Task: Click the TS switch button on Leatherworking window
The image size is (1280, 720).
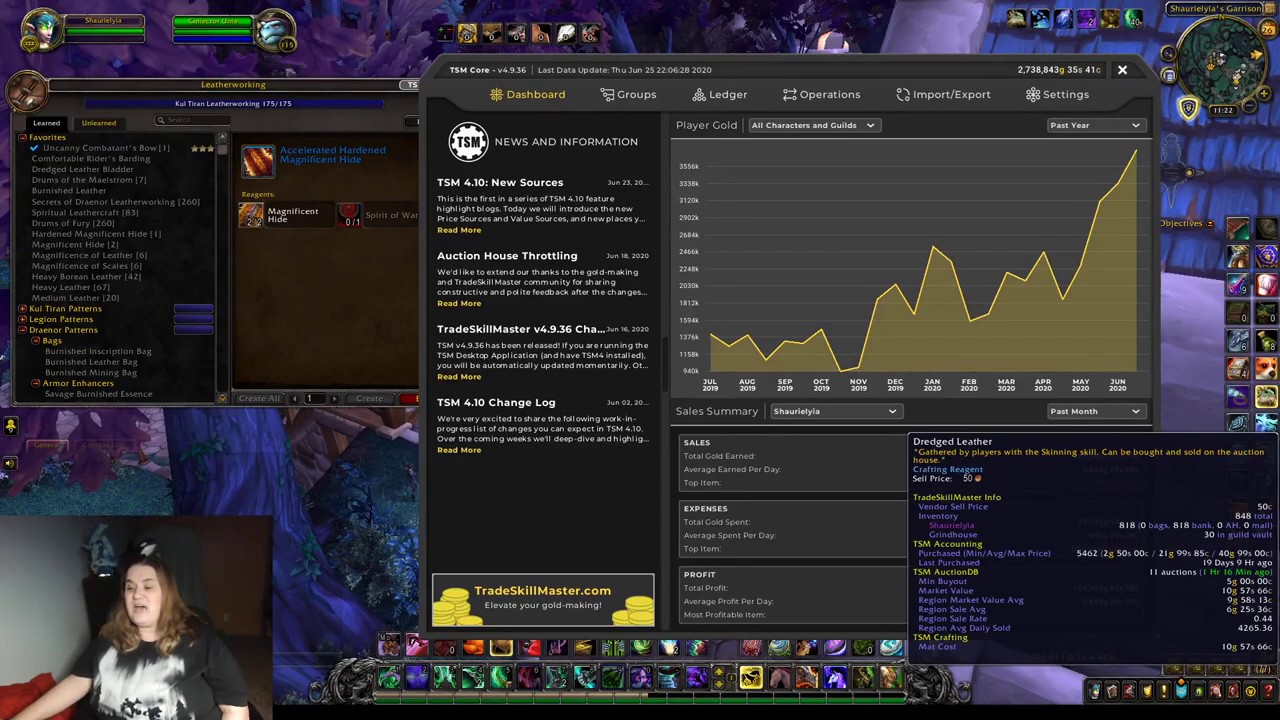Action: click(411, 85)
